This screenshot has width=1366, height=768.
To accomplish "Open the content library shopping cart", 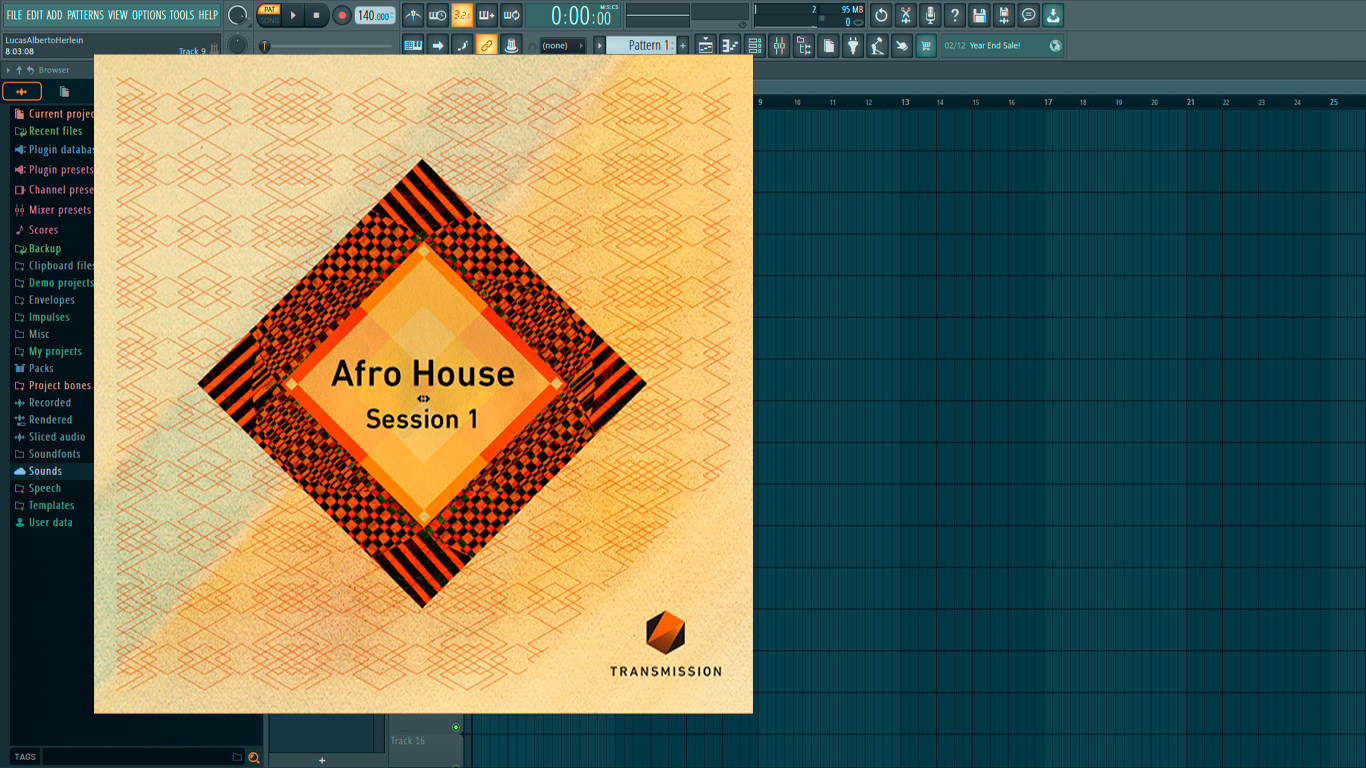I will [x=926, y=45].
